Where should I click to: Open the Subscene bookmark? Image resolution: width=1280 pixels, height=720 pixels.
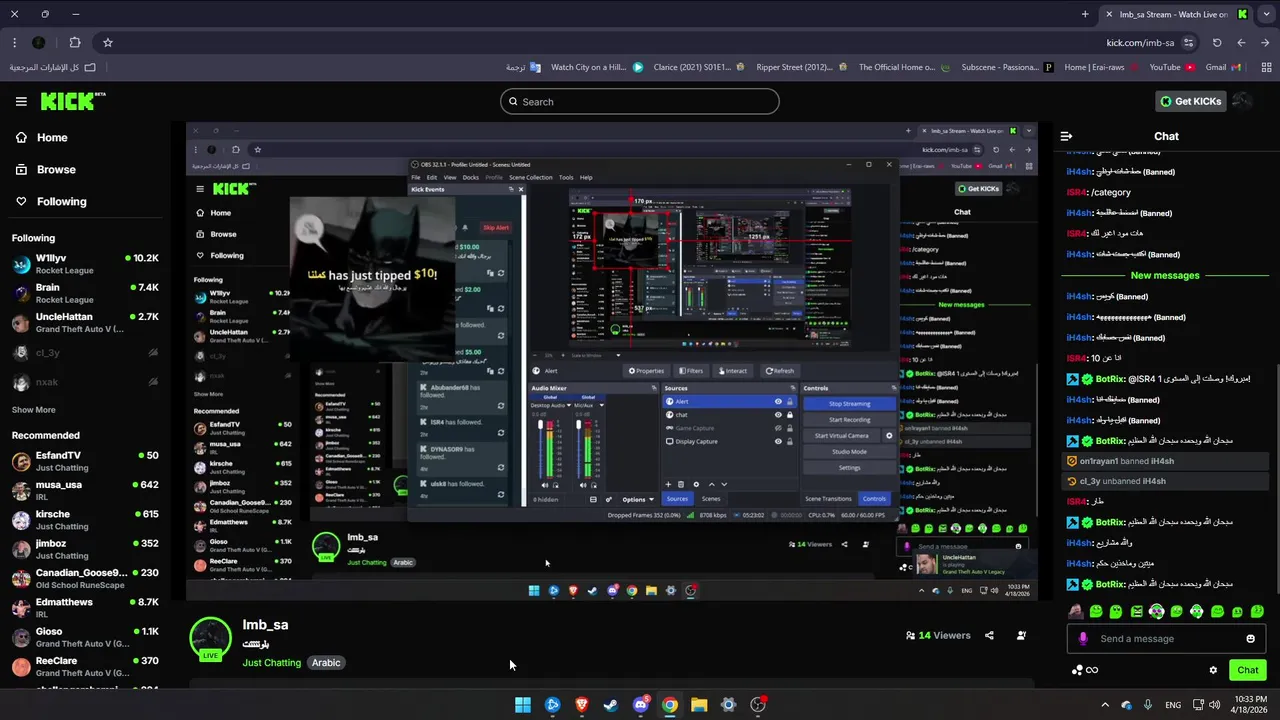pos(1007,67)
